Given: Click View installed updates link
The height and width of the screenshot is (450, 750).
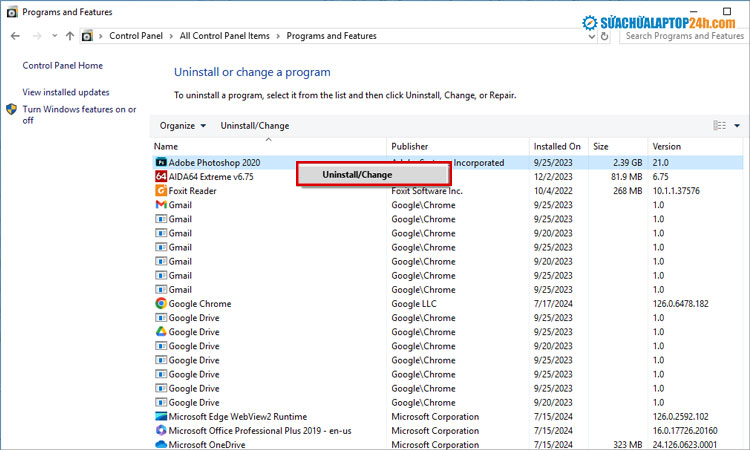Looking at the screenshot, I should pos(66,92).
